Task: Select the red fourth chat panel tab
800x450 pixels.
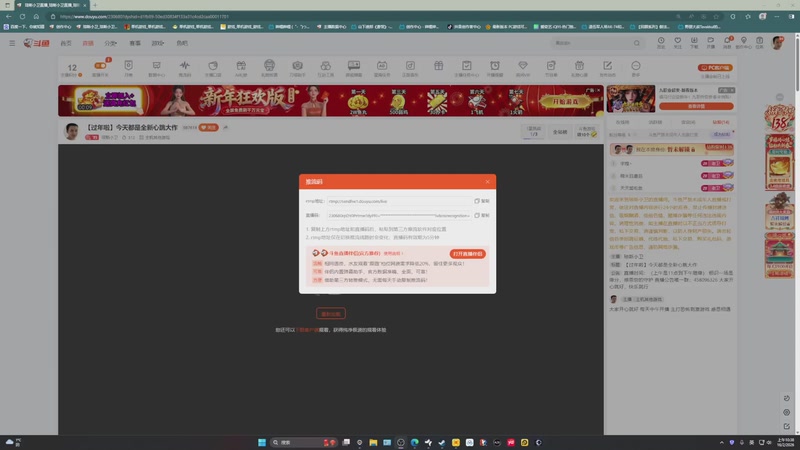Action: click(x=721, y=122)
